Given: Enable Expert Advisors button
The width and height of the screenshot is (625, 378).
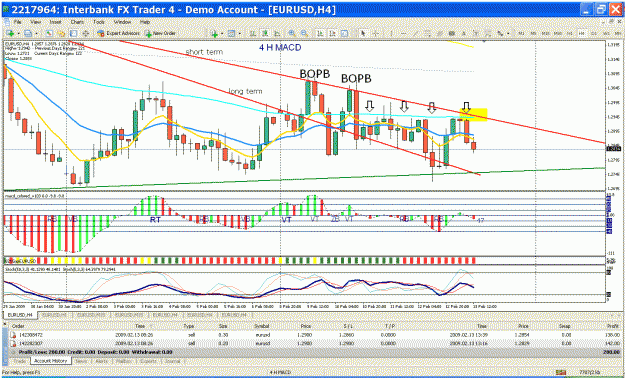Looking at the screenshot, I should tap(118, 33).
